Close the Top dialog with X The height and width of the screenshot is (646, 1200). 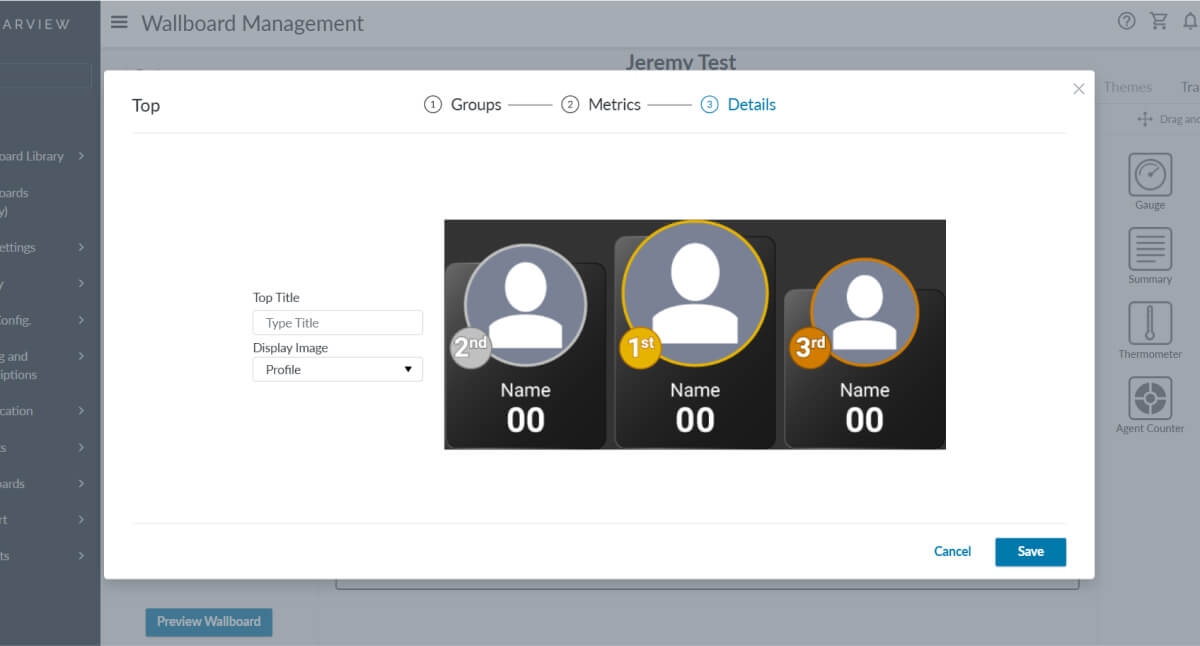[x=1078, y=89]
